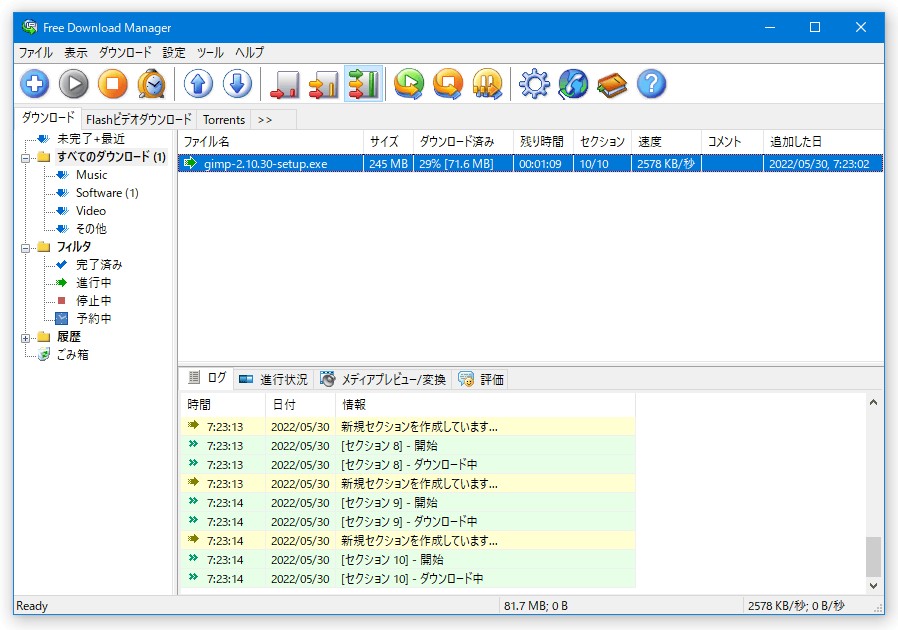The image size is (898, 630).
Task: Select the Video category in tree
Action: tap(90, 211)
